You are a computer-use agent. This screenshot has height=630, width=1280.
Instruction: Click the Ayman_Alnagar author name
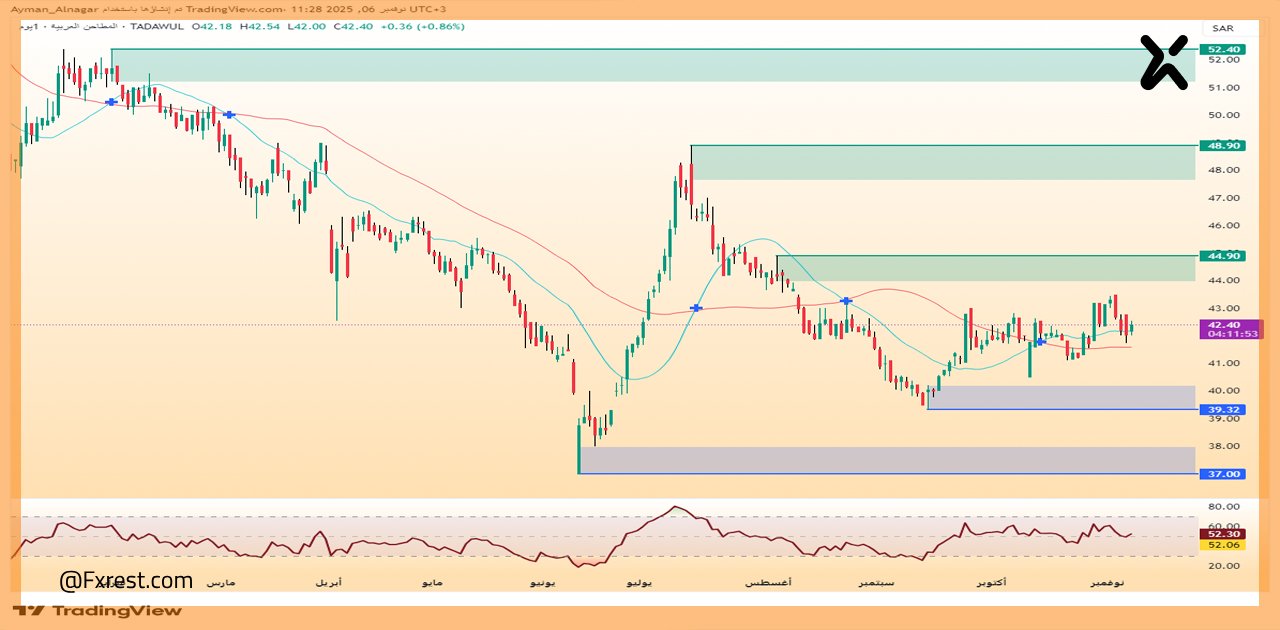pos(47,8)
